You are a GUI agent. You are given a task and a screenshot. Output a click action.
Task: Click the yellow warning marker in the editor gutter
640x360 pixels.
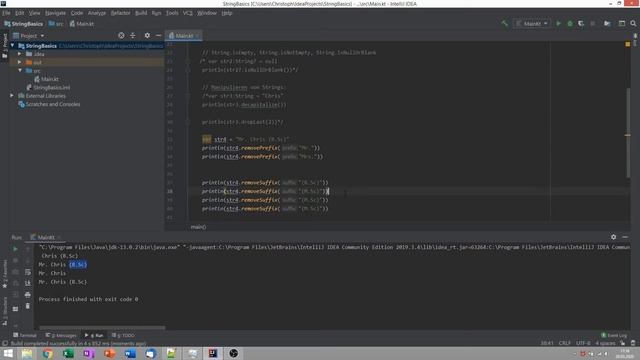628,44
